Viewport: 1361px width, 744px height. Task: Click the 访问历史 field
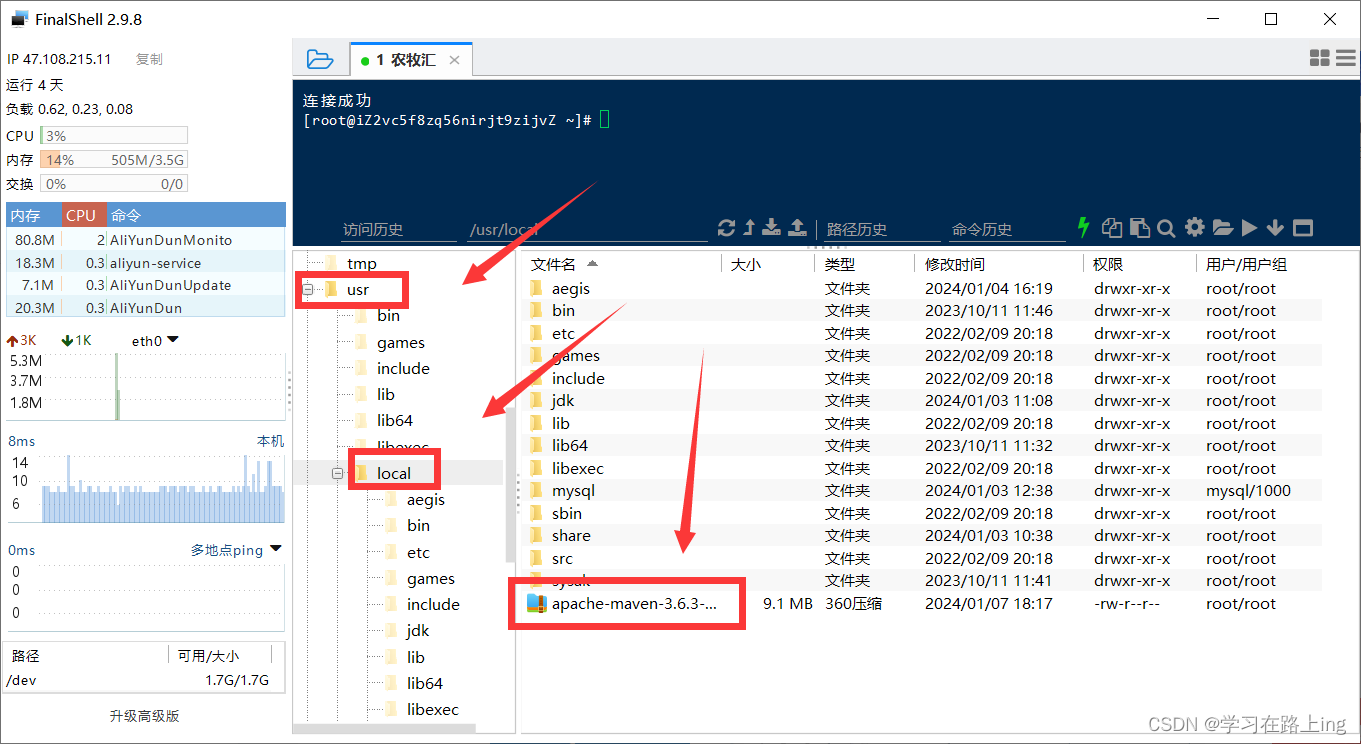398,229
